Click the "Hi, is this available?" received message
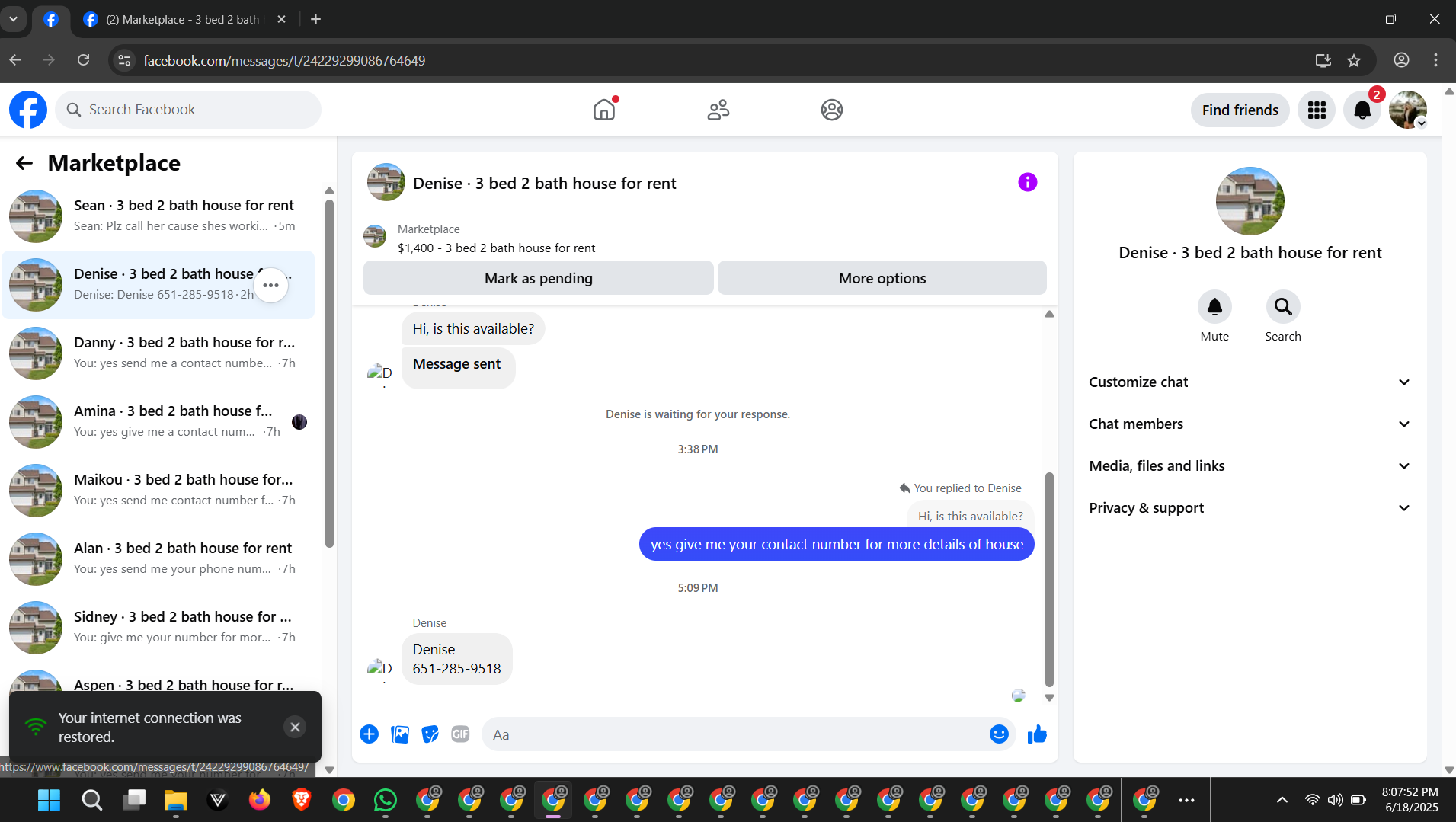 (473, 328)
